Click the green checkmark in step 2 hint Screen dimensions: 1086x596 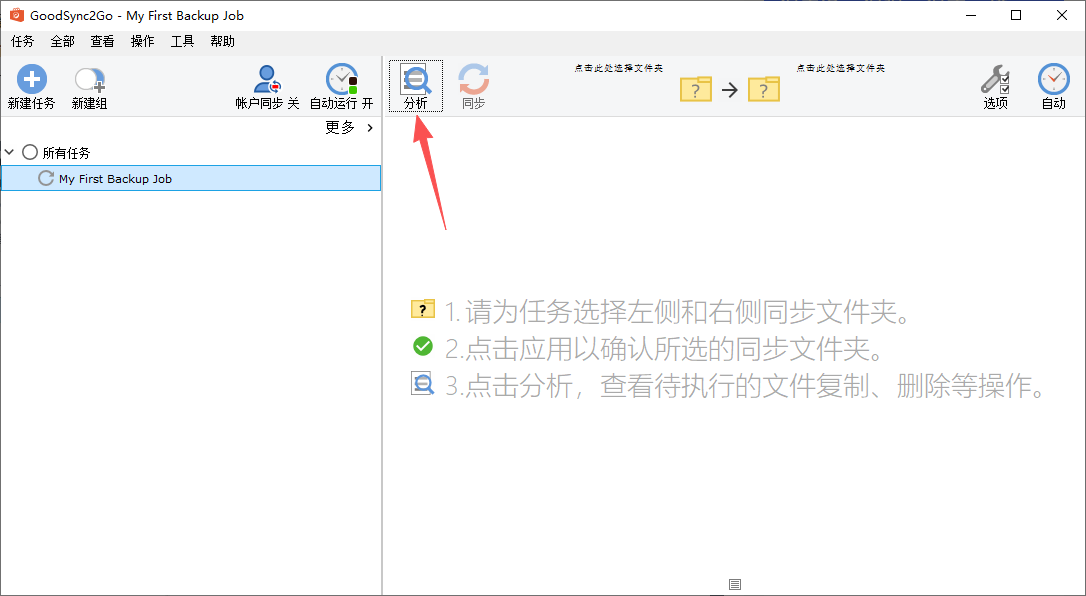click(x=422, y=346)
